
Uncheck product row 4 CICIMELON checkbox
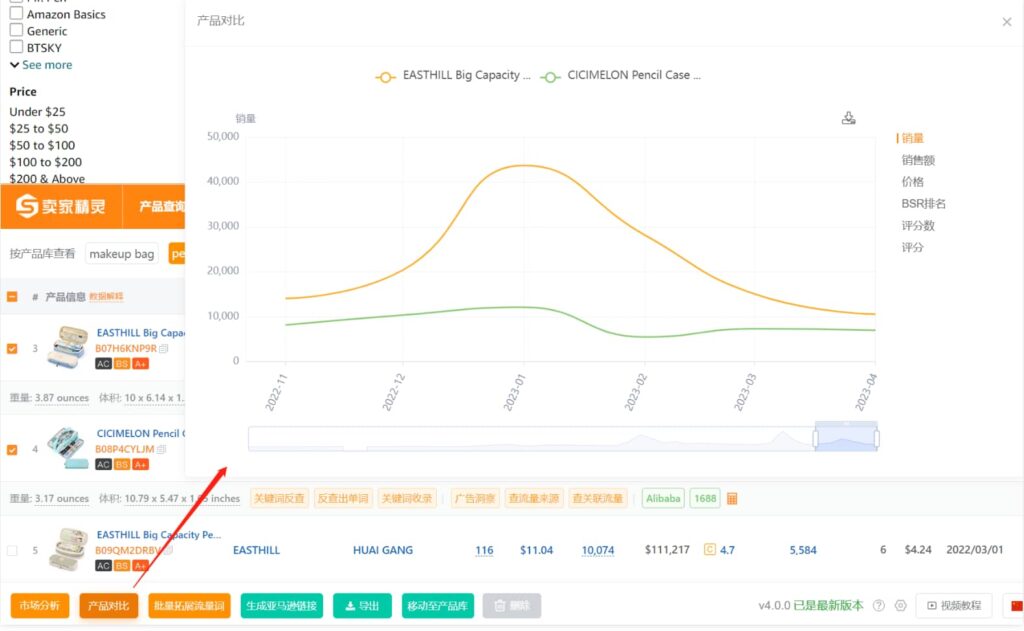click(12, 449)
